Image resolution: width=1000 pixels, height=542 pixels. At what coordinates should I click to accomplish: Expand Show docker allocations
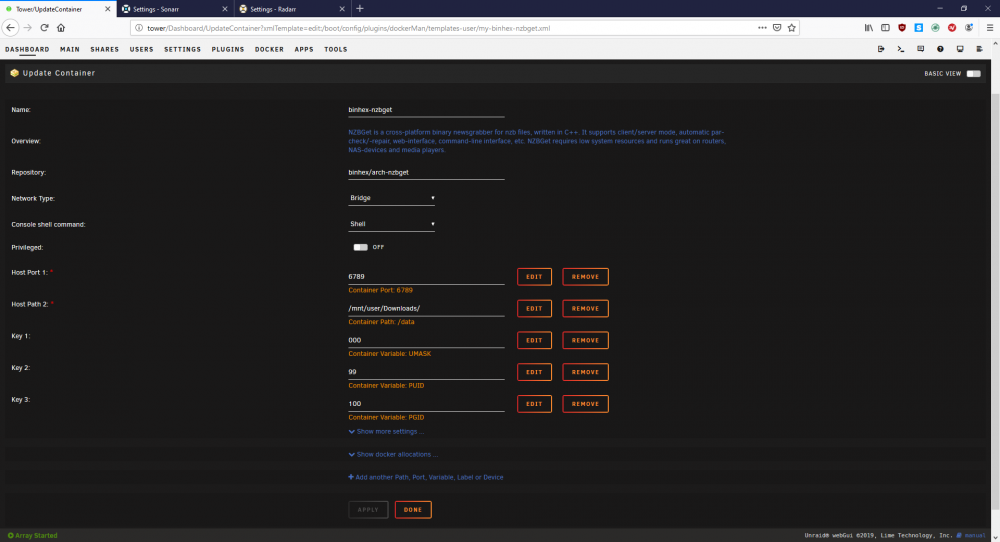(393, 455)
